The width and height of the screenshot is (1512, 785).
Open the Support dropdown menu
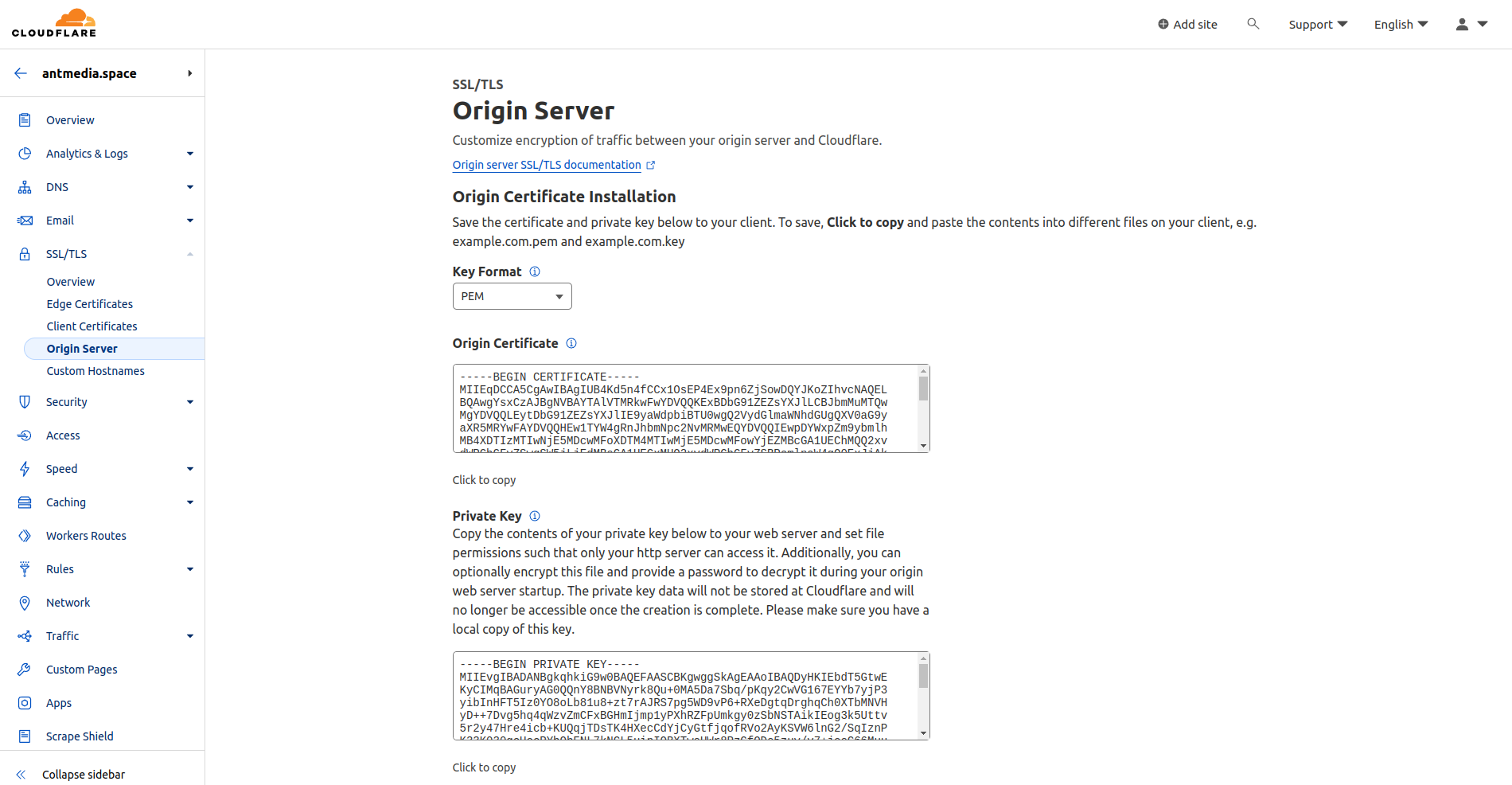coord(1318,25)
